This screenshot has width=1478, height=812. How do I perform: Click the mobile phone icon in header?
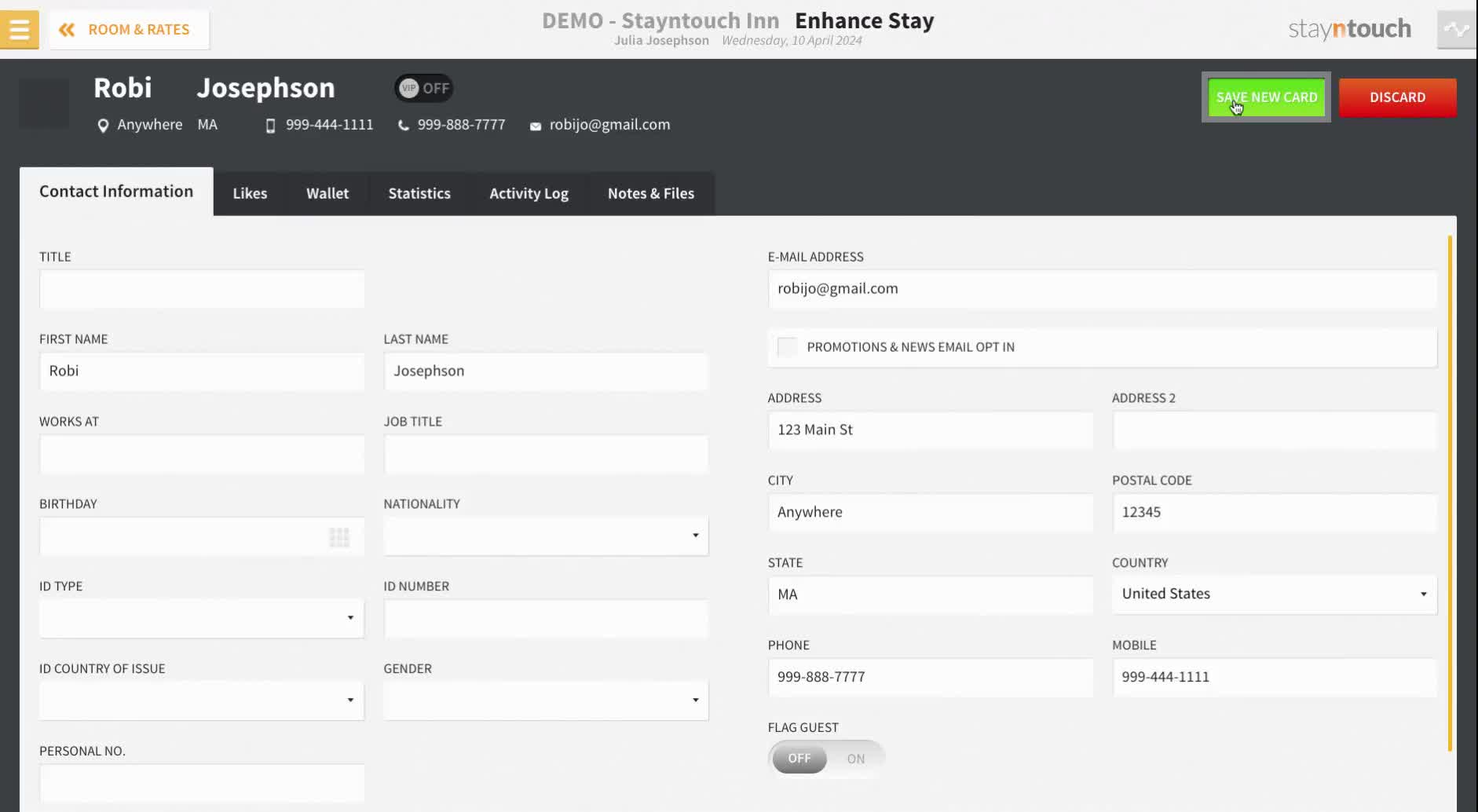(270, 126)
